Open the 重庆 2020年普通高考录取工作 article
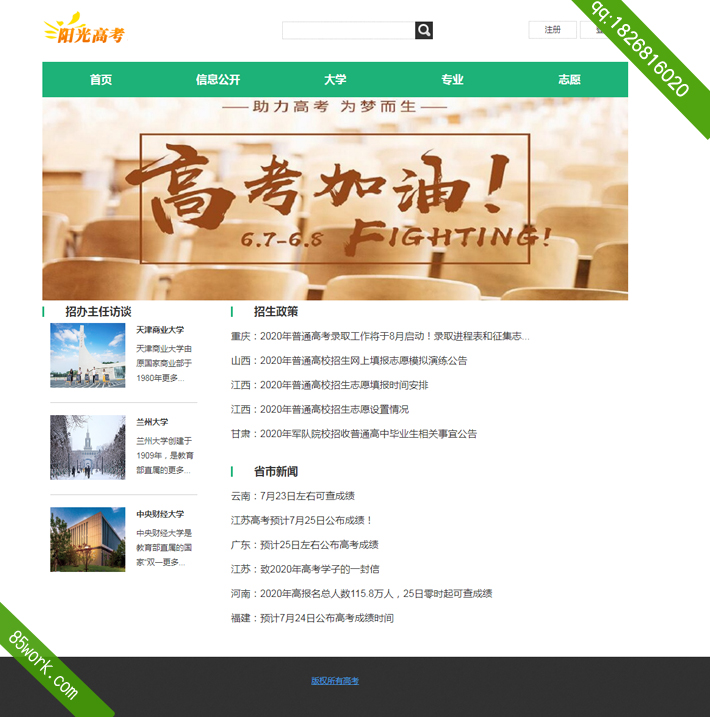Viewport: 710px width, 717px height. click(380, 336)
